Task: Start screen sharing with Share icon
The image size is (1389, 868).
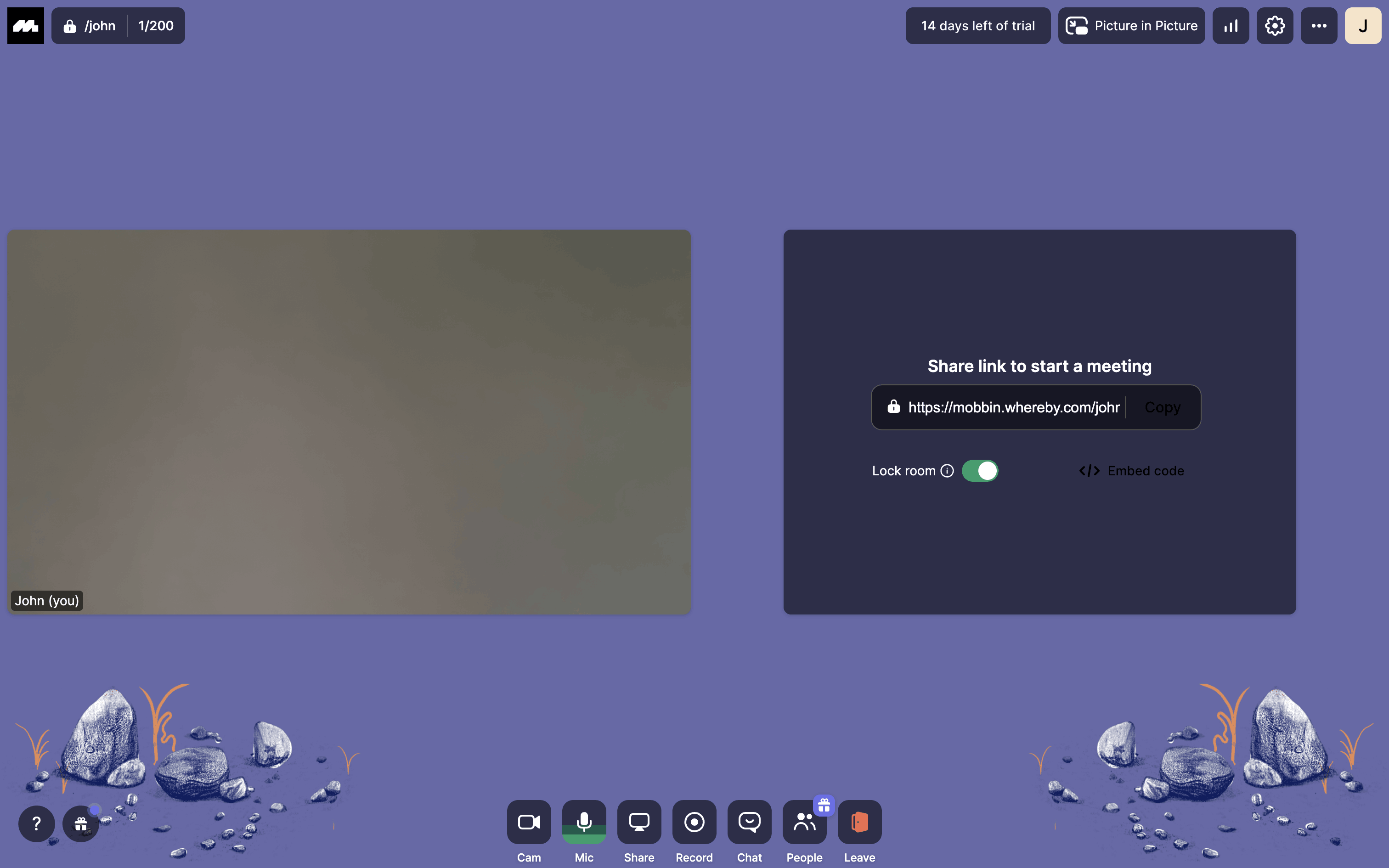Action: [639, 822]
